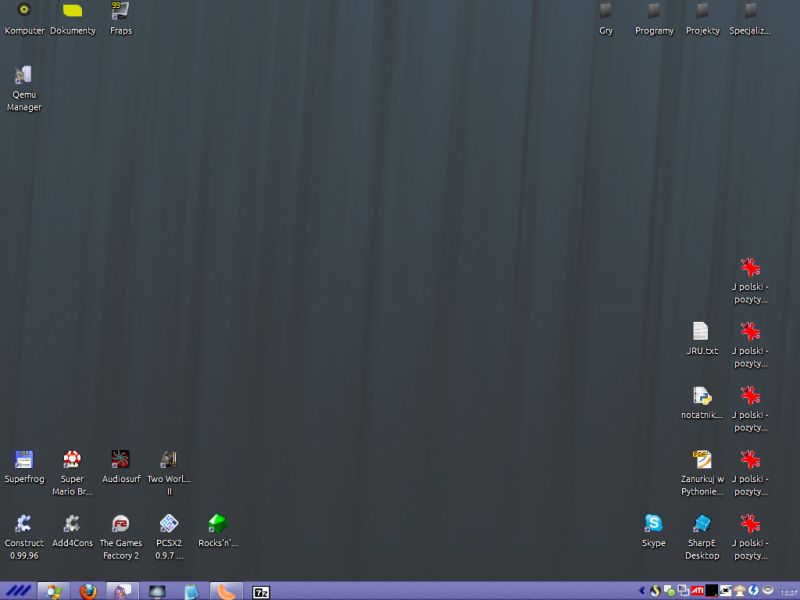800x600 pixels.
Task: Click the mushroom tray icon
Action: tap(739, 591)
